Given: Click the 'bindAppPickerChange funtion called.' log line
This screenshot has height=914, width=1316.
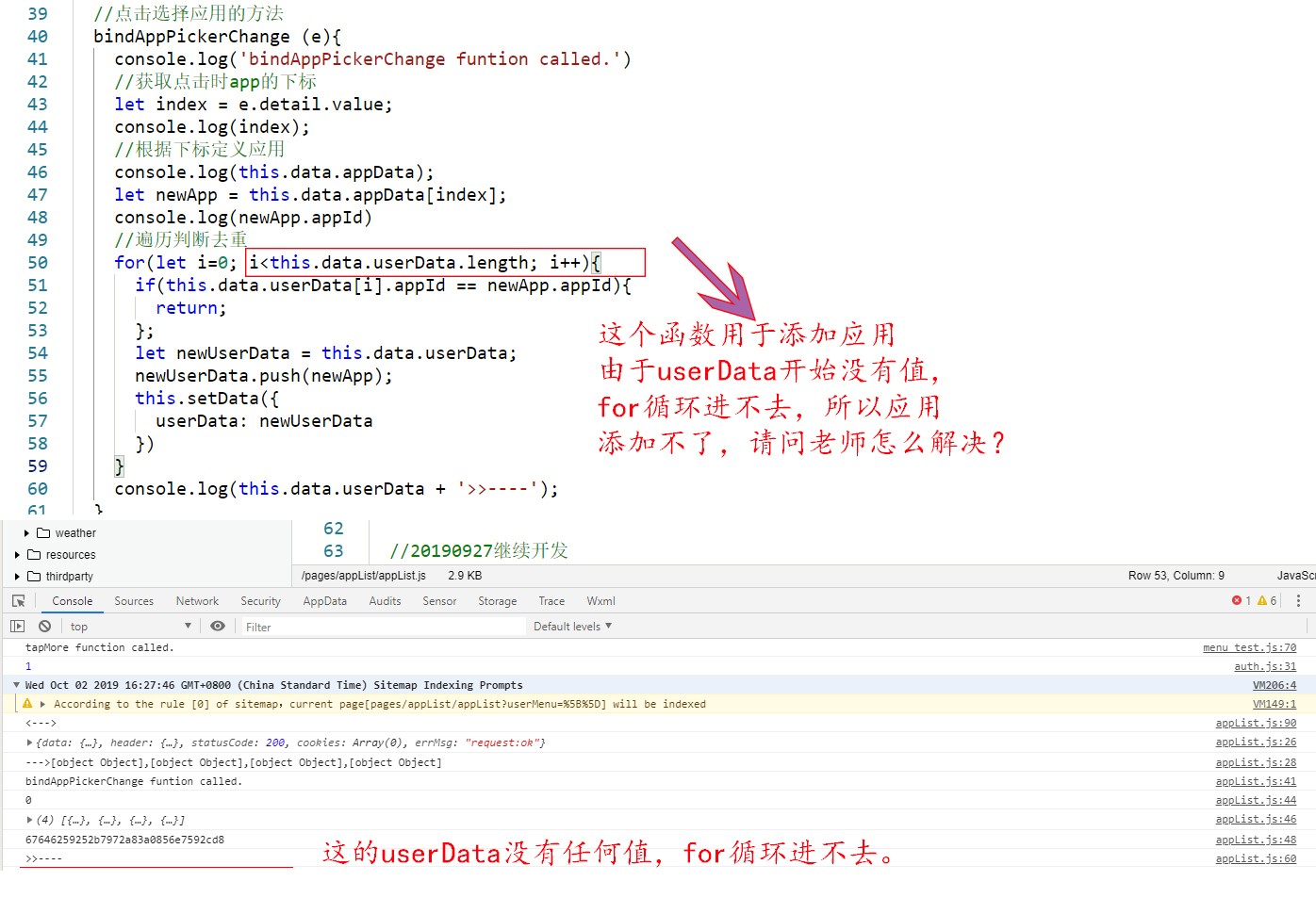Looking at the screenshot, I should click(133, 781).
